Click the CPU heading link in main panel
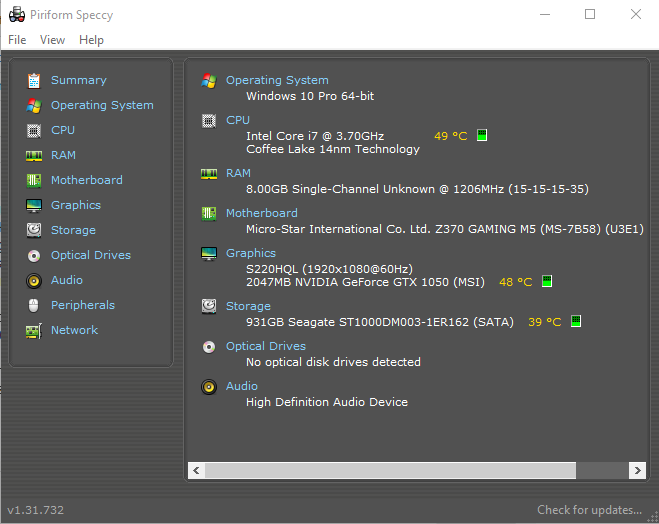The image size is (659, 524). [x=238, y=120]
